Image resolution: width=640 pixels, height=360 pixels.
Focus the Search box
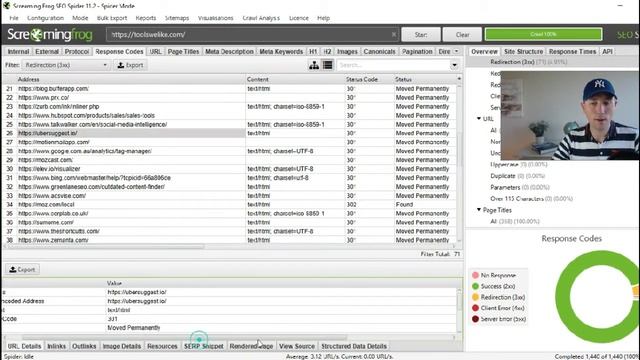pyautogui.click(x=393, y=65)
